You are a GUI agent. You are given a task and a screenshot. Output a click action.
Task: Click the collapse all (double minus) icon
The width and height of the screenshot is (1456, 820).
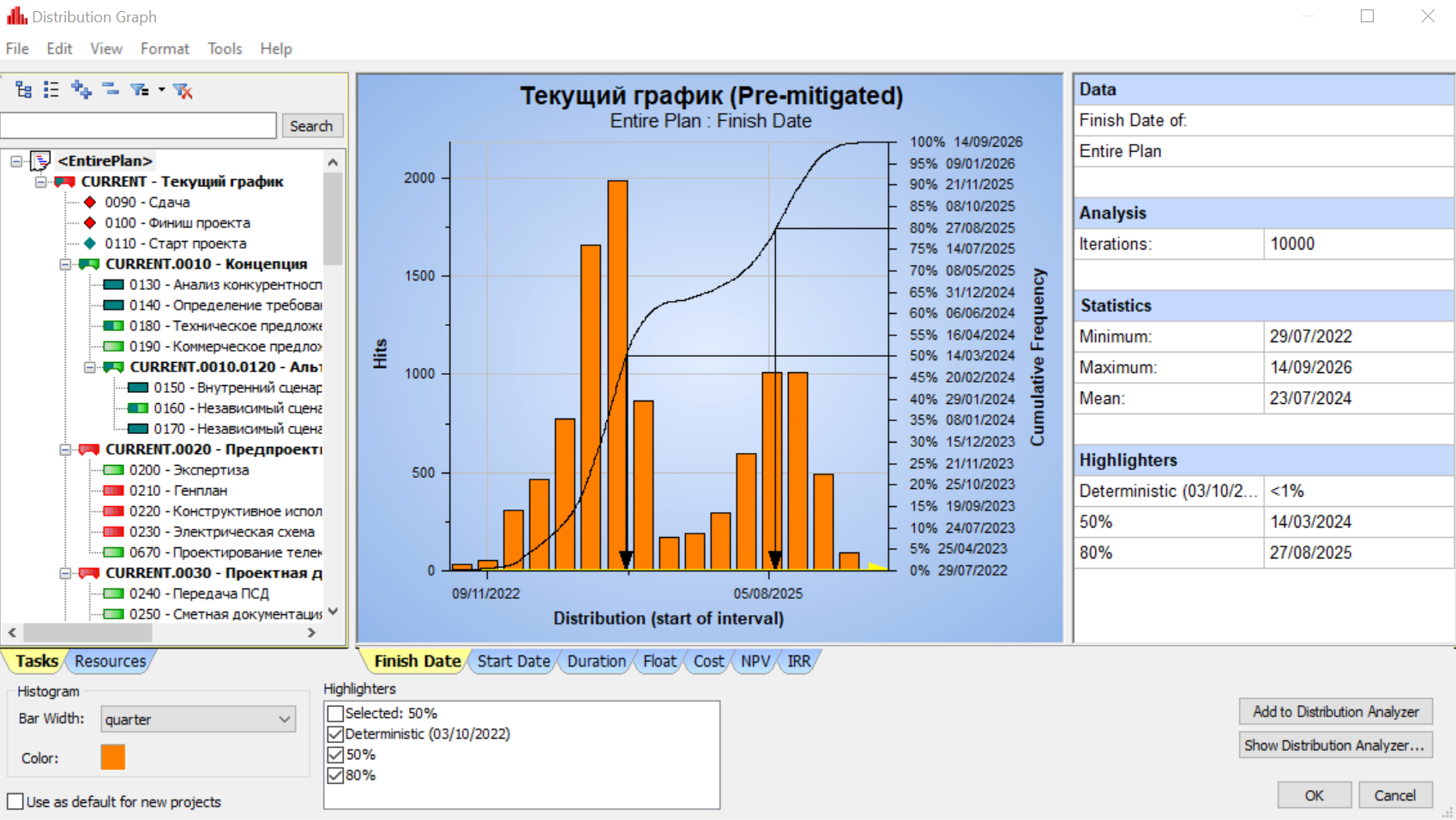pyautogui.click(x=111, y=89)
